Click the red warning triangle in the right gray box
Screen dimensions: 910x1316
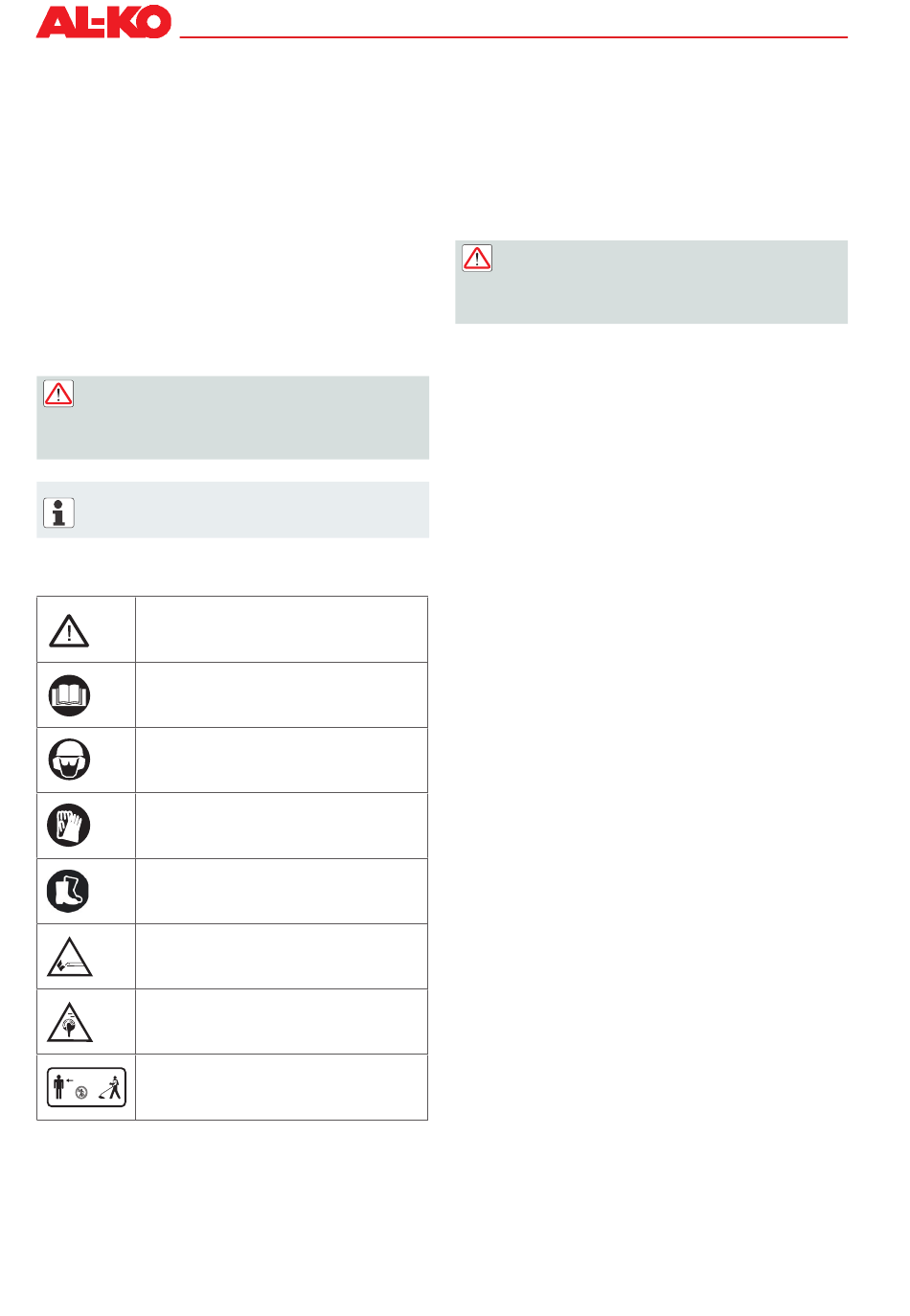click(477, 258)
